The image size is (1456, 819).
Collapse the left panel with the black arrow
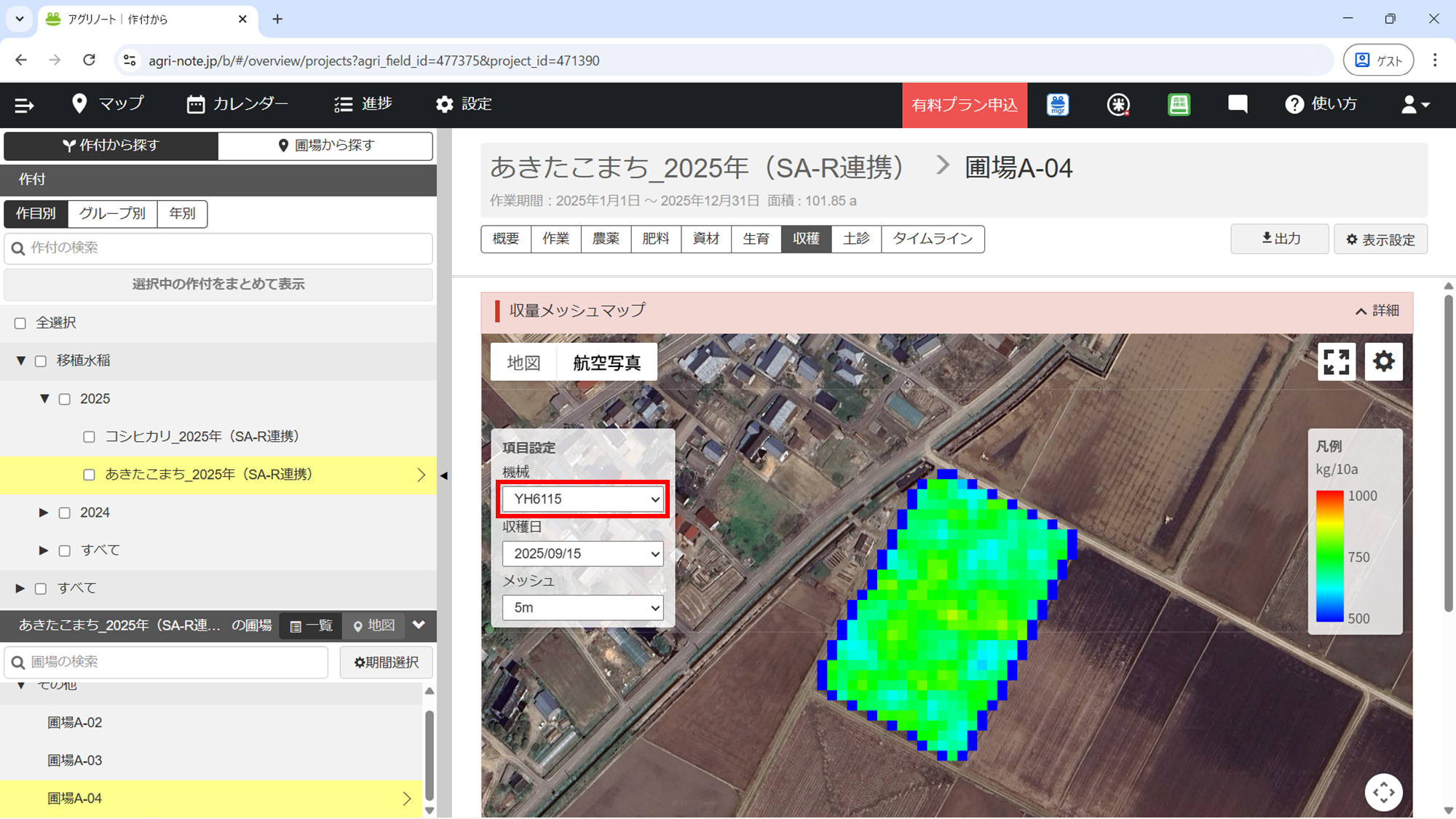(x=444, y=475)
